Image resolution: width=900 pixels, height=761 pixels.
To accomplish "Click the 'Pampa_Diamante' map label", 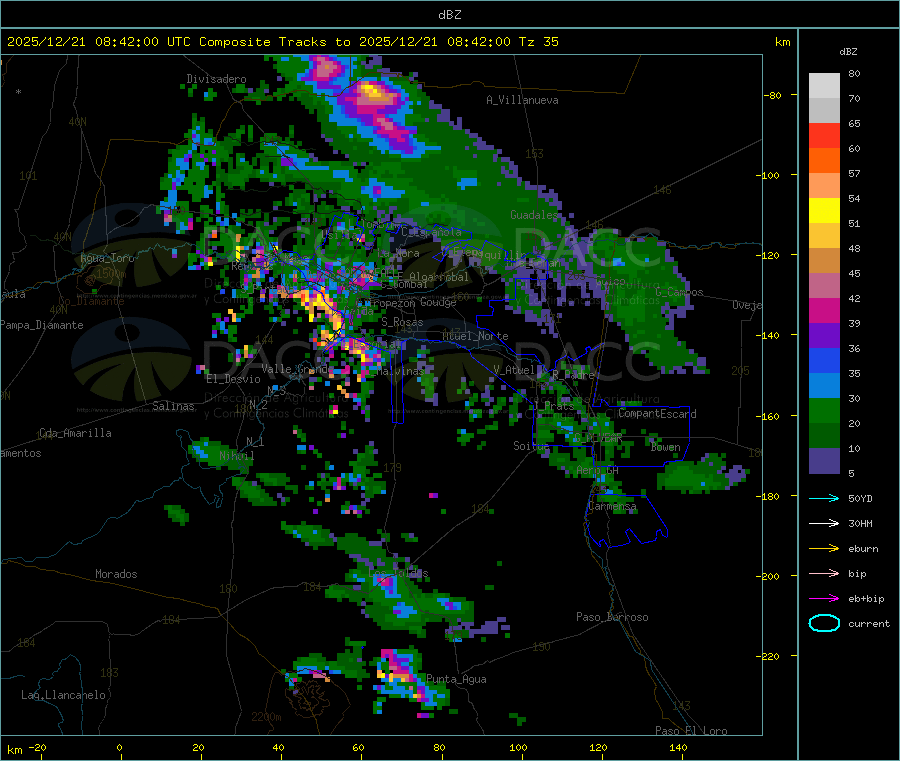I will coord(42,325).
